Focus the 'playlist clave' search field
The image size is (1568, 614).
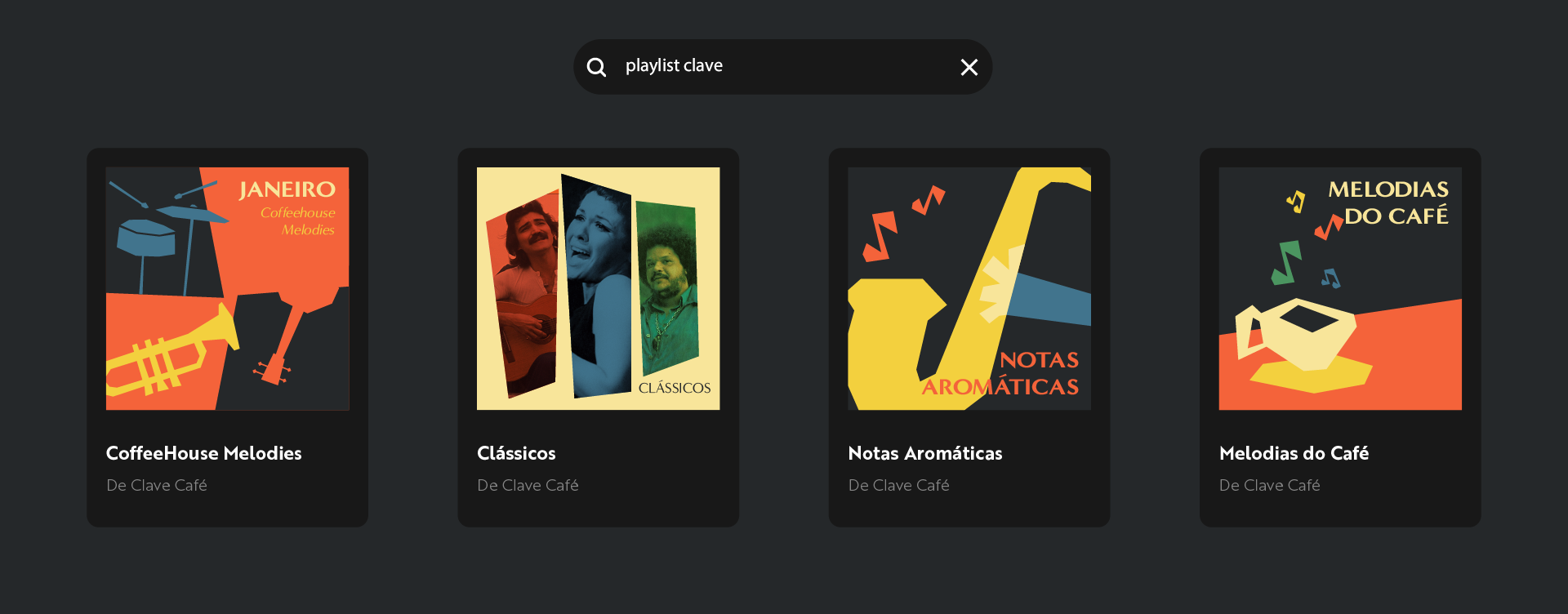782,66
